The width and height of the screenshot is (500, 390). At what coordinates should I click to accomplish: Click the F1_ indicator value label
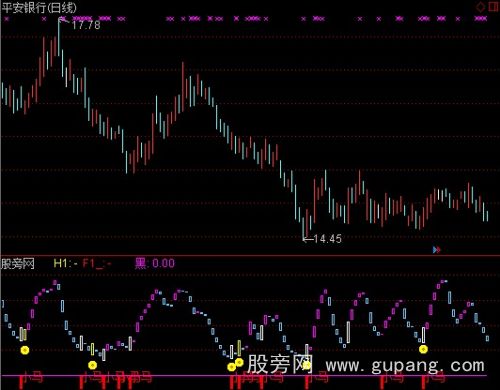pyautogui.click(x=97, y=264)
